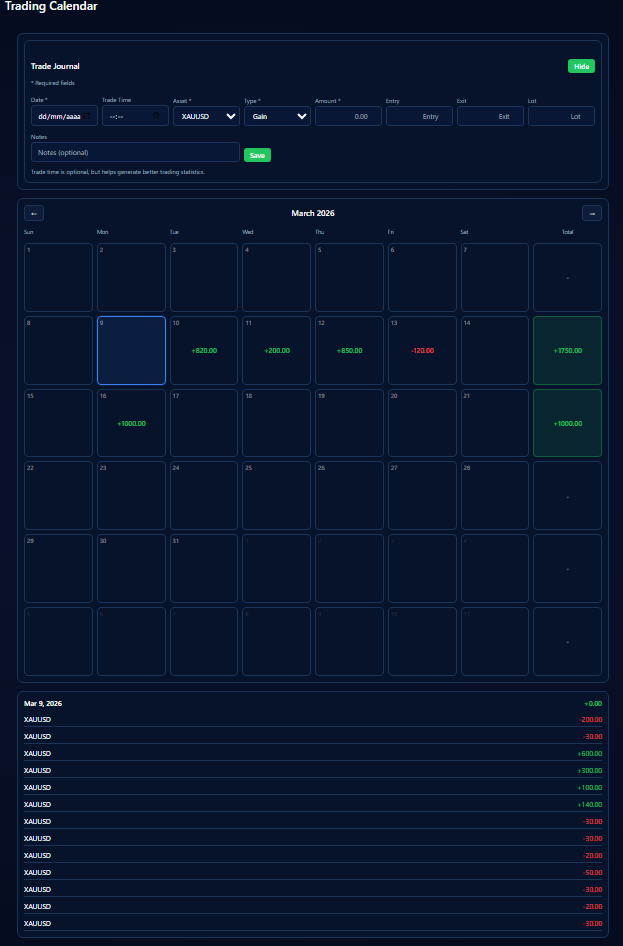Screen dimensions: 623x946
Task: Open the Asset dropdown showing XAUUSD
Action: (206, 116)
